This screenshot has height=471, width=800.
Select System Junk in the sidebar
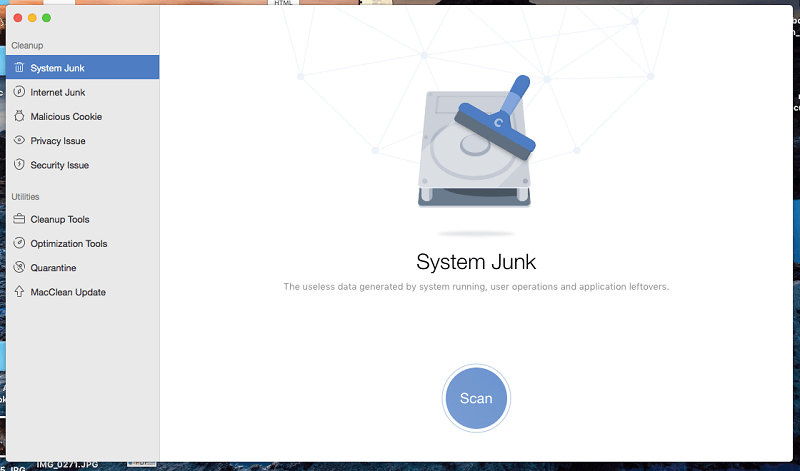pos(83,67)
